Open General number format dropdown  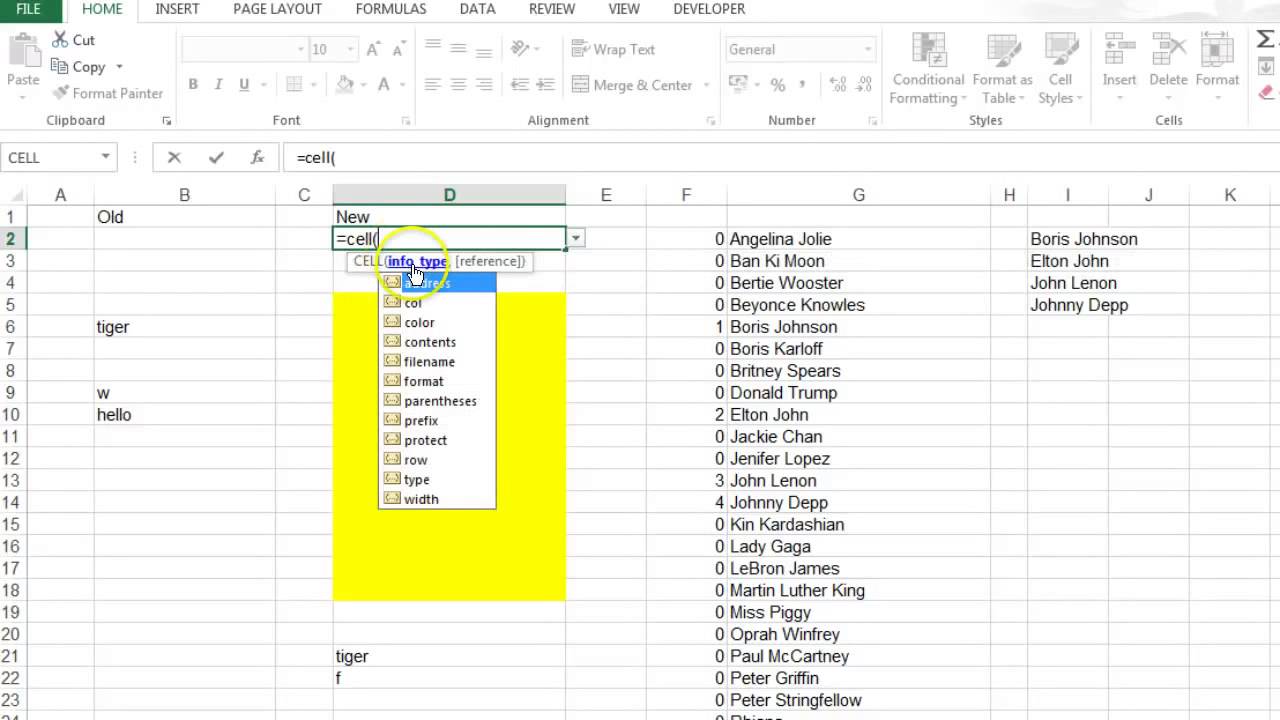pos(867,49)
